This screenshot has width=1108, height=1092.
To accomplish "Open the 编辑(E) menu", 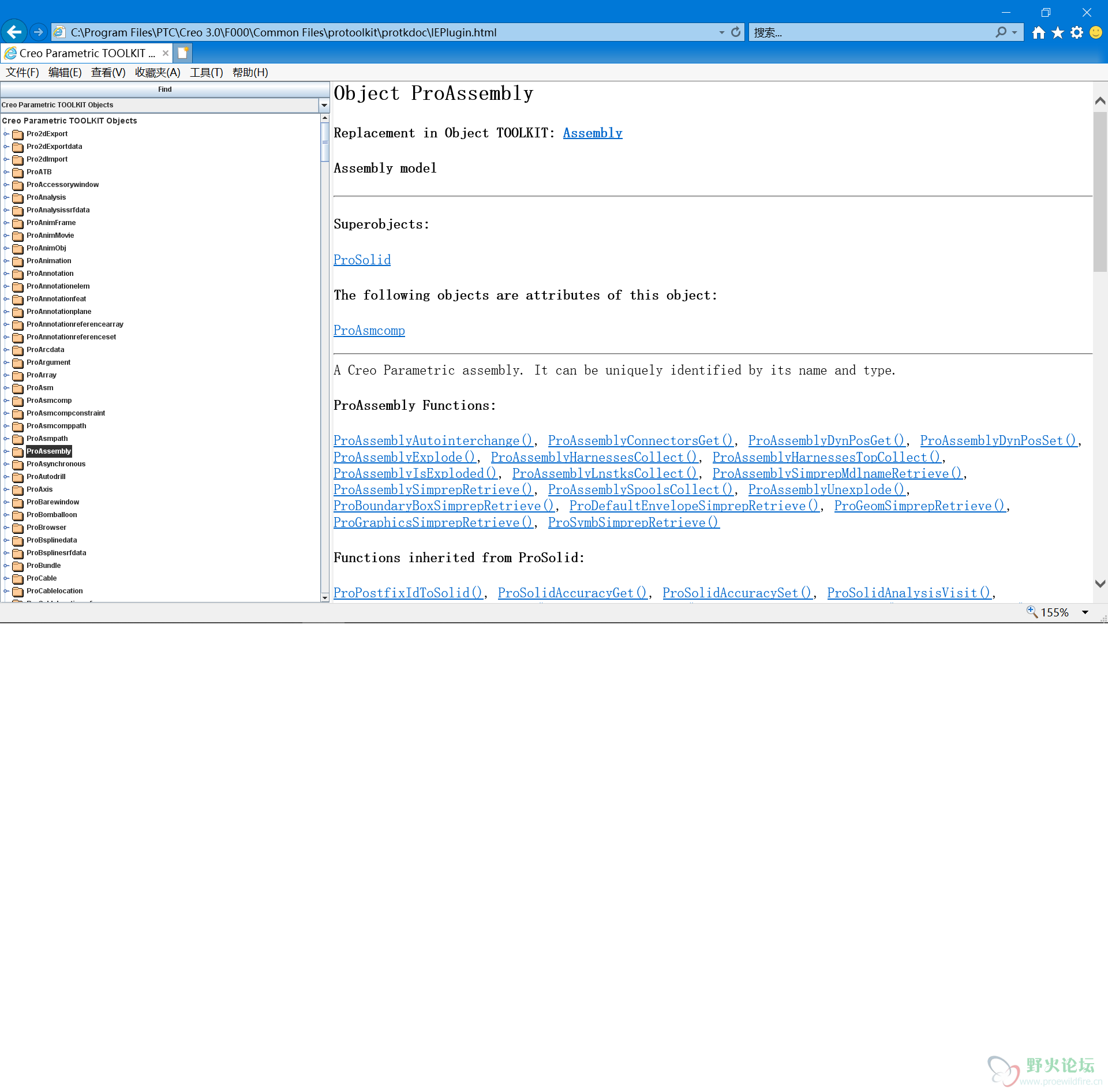I will pos(65,72).
